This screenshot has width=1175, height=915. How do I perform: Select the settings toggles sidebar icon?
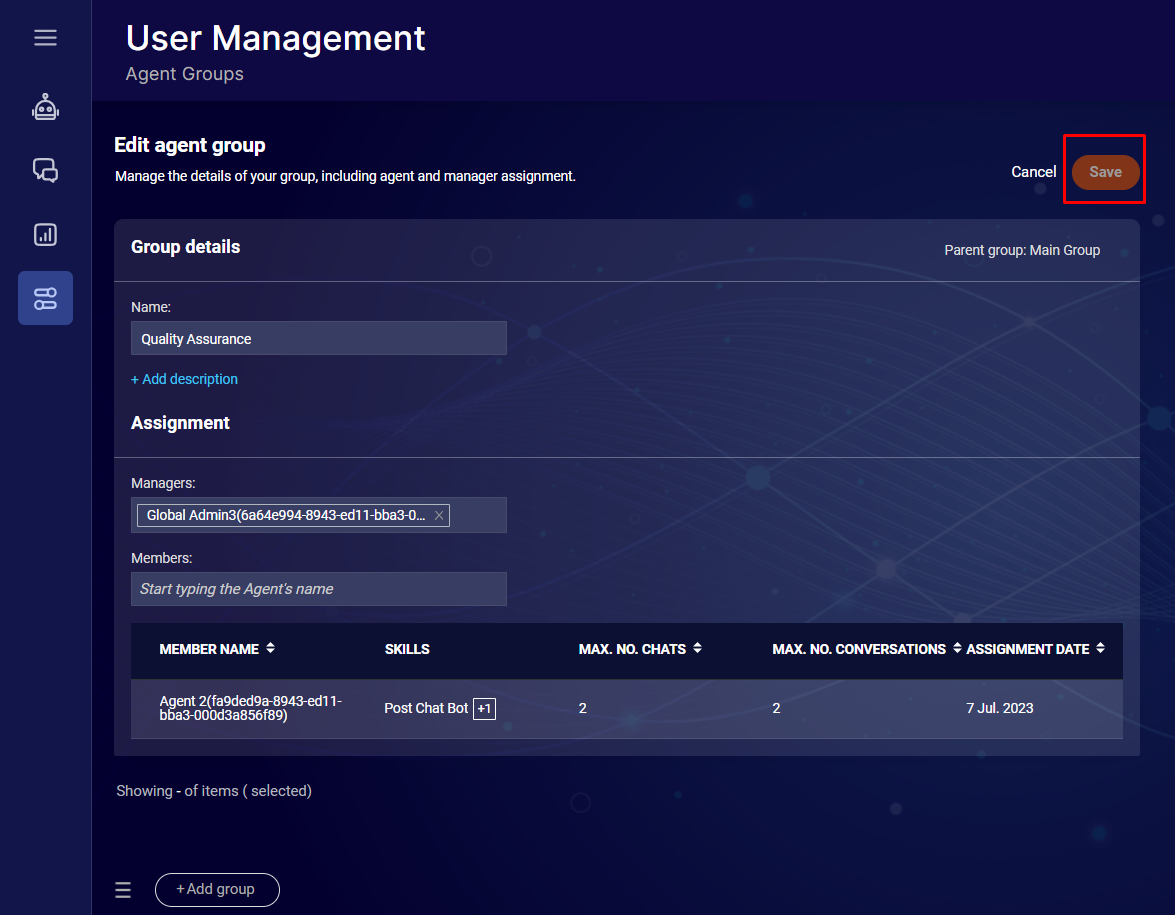45,298
